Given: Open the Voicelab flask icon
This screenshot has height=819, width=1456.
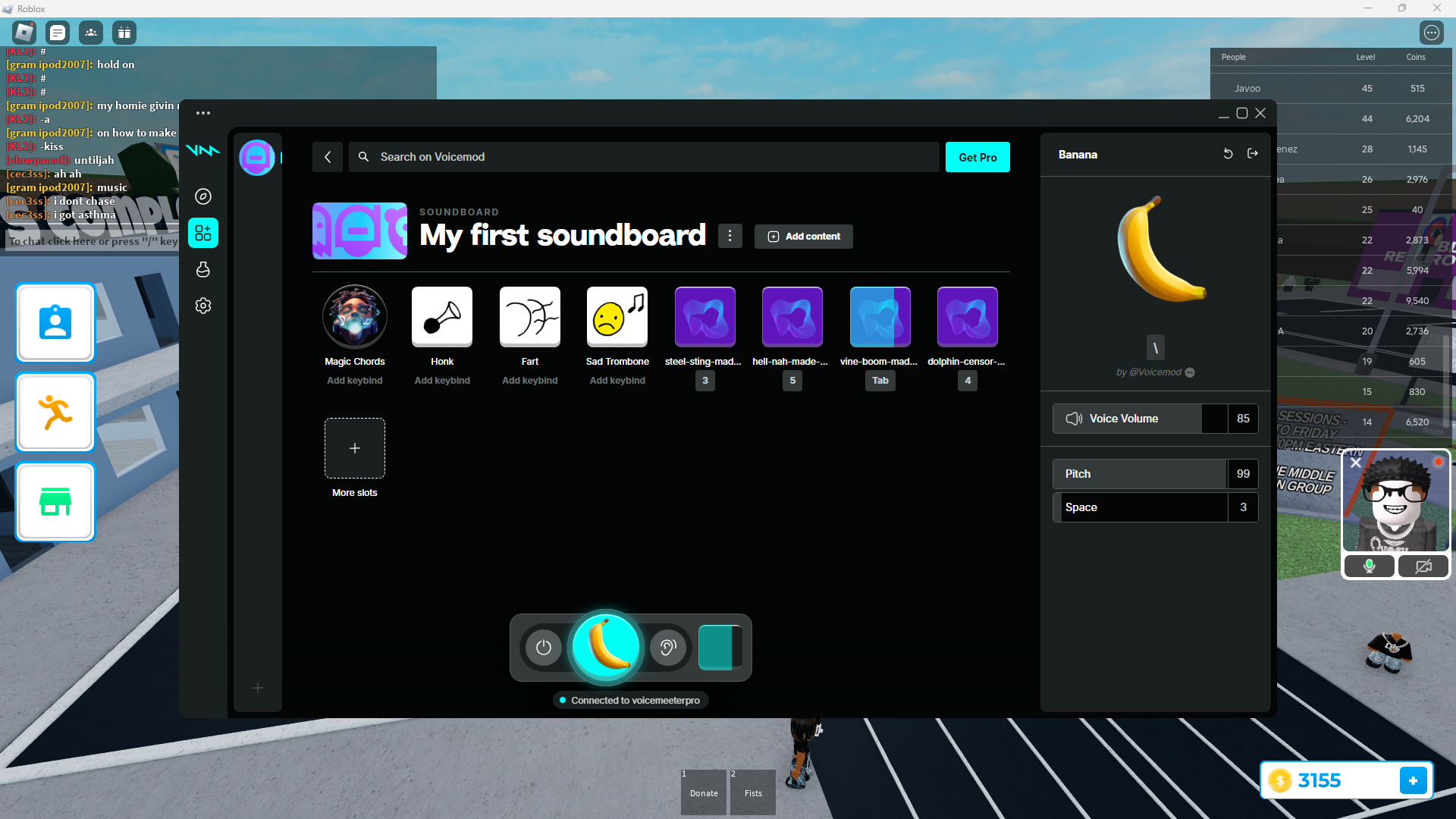Looking at the screenshot, I should [203, 269].
